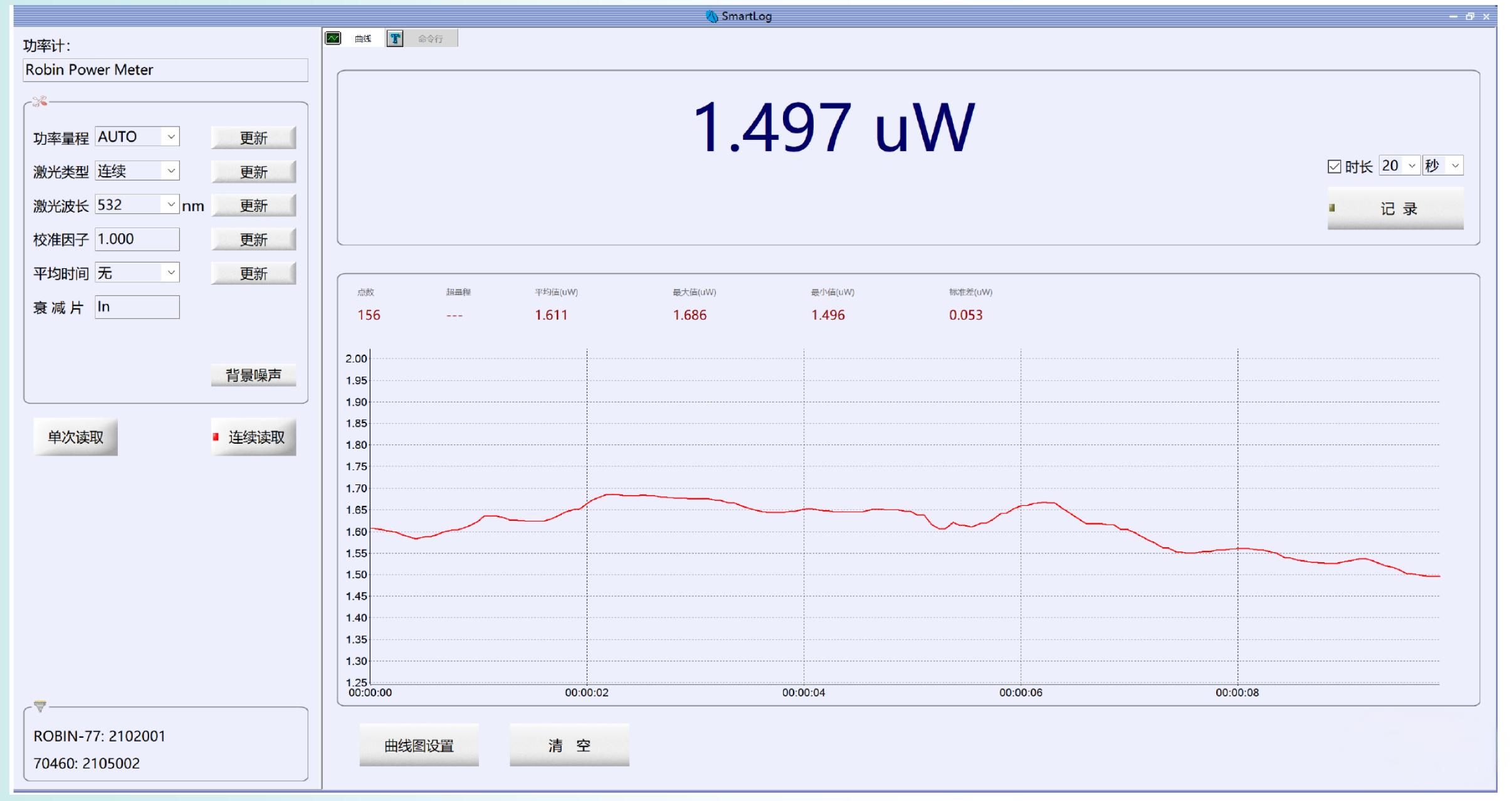Close the SmartLog window
The height and width of the screenshot is (801, 1512).
tap(1486, 17)
